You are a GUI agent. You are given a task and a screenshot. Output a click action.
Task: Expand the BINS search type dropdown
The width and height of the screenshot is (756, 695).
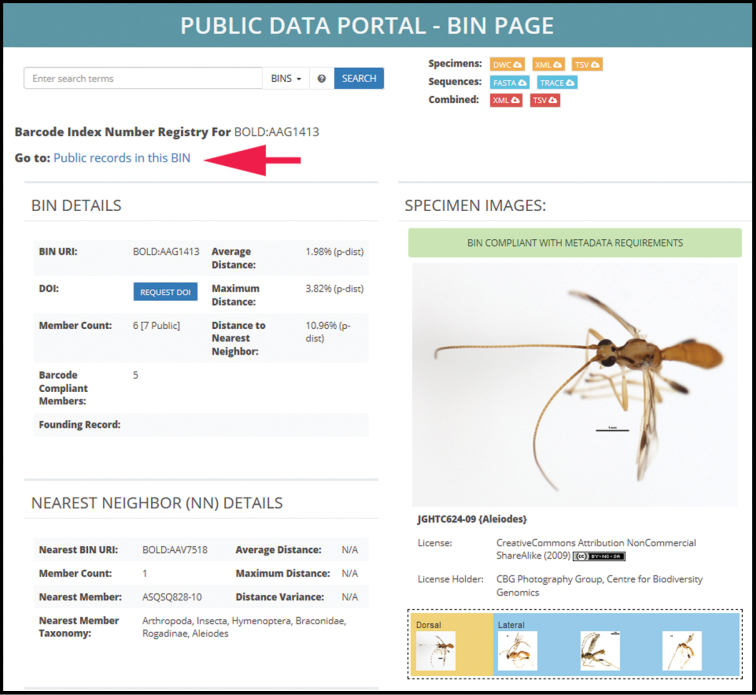pyautogui.click(x=286, y=78)
